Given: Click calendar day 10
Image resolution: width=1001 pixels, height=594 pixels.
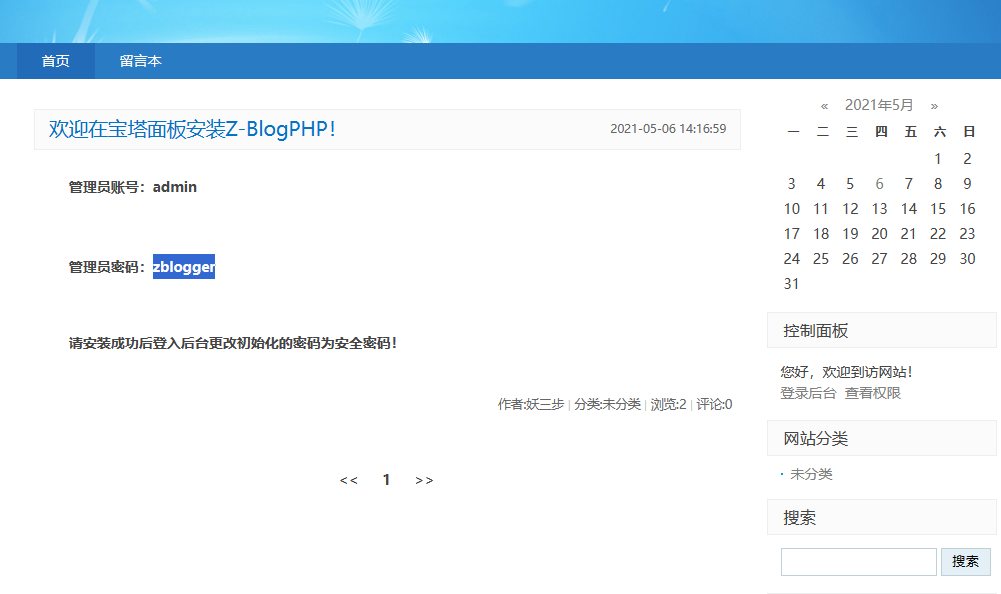Looking at the screenshot, I should click(792, 209).
